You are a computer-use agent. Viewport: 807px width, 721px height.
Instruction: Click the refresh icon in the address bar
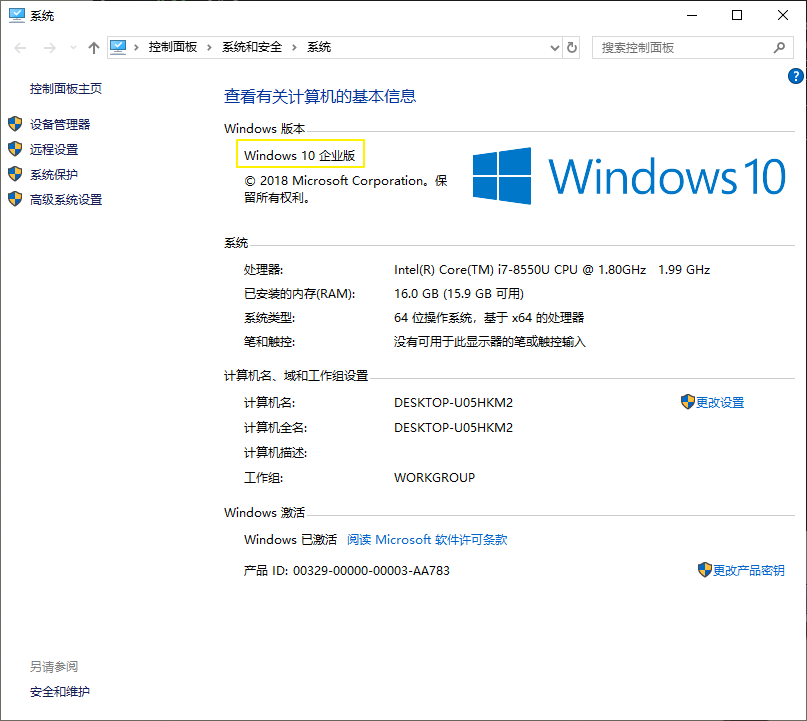pyautogui.click(x=571, y=47)
